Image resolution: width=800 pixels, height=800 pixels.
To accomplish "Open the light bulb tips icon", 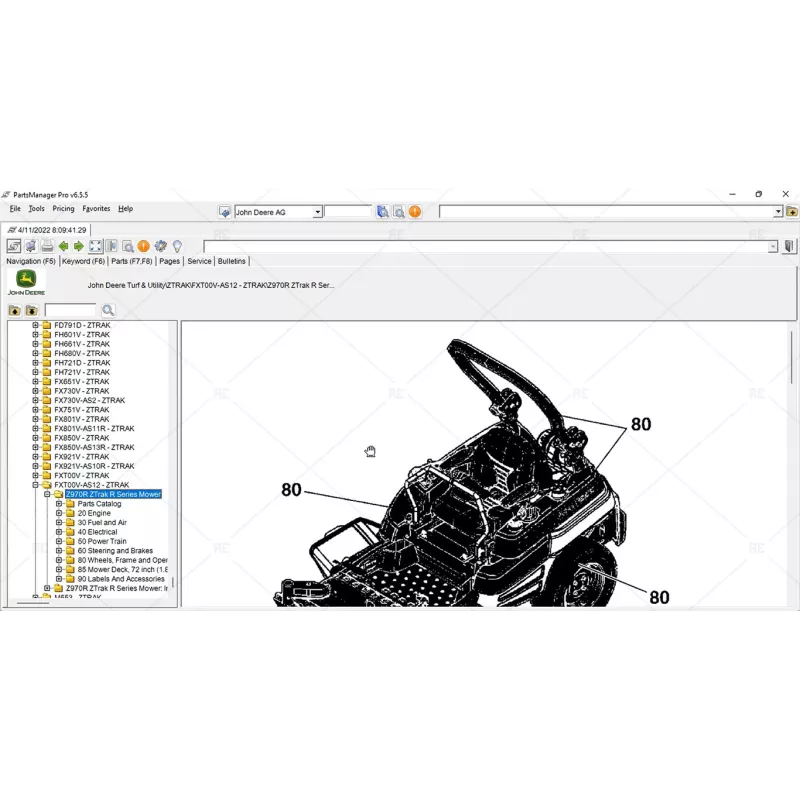I will tap(178, 246).
